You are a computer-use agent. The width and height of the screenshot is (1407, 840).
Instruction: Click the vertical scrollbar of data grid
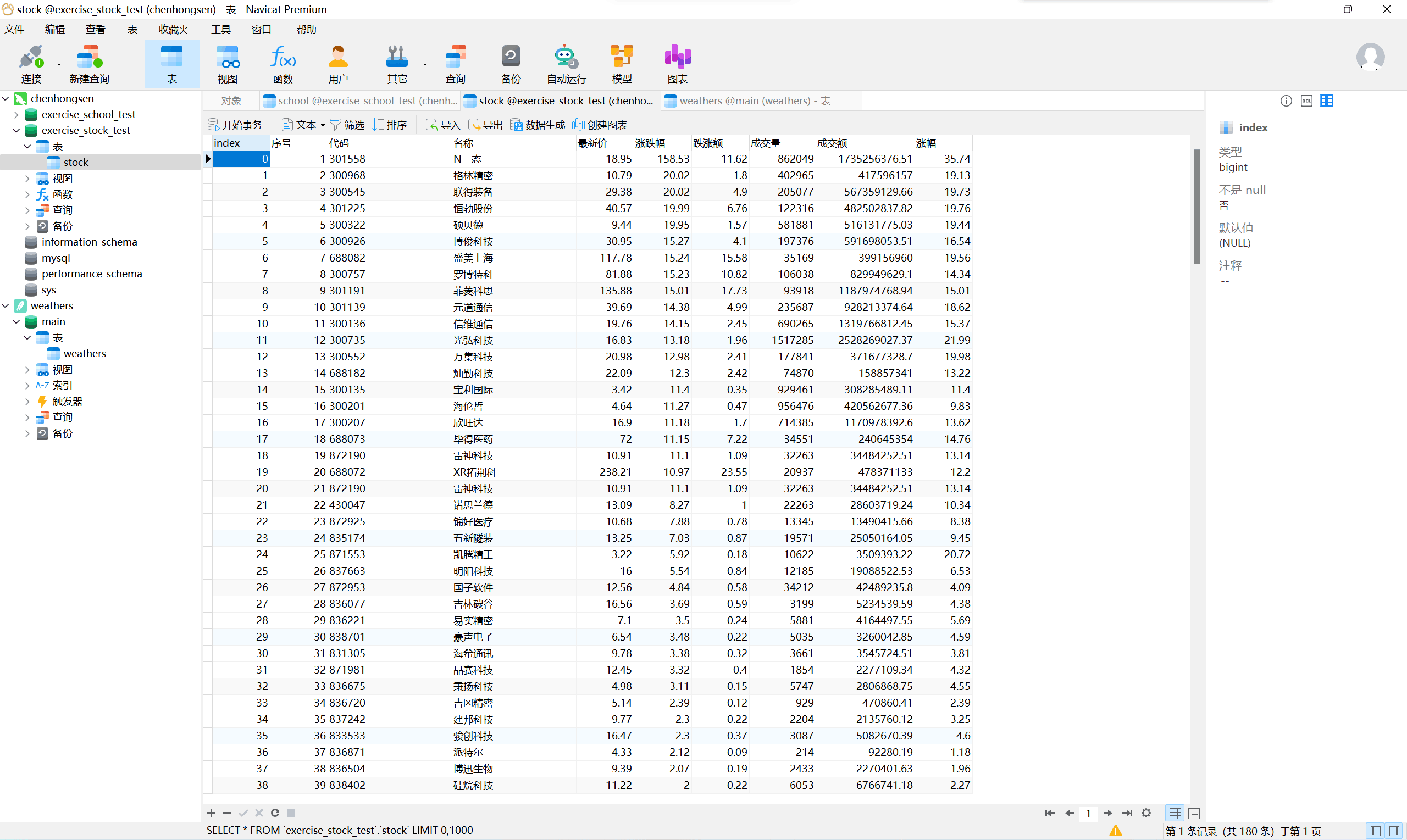point(1196,207)
